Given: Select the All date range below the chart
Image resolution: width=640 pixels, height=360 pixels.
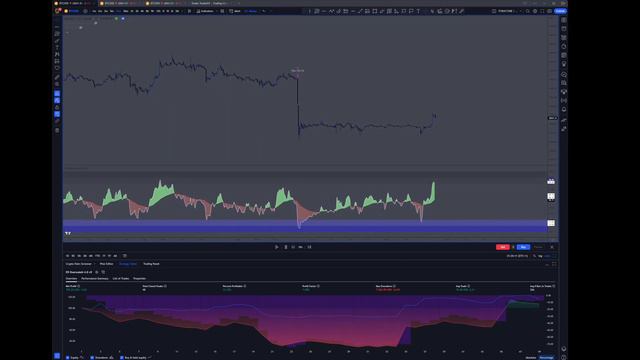Looking at the screenshot, I should tap(115, 256).
